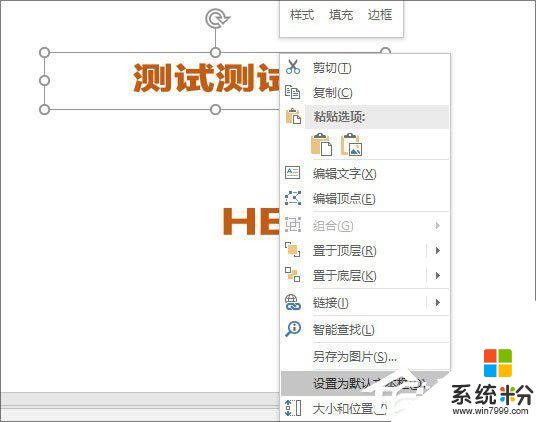Click the rotation handle above text box
Viewport: 536px width, 422px height.
216,18
